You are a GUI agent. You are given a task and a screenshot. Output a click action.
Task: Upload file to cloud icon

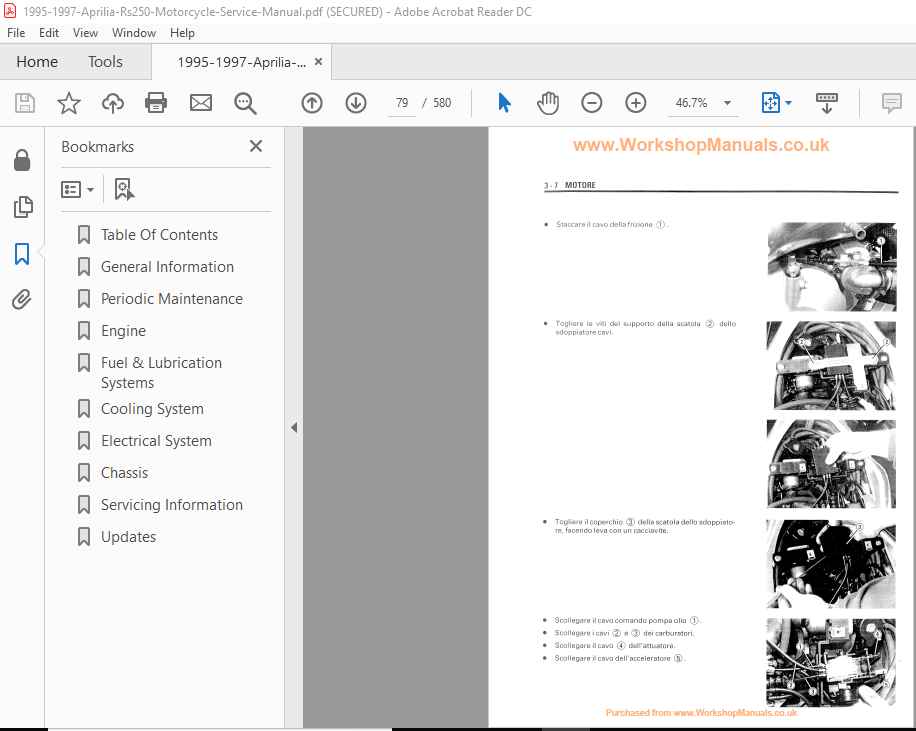(113, 103)
